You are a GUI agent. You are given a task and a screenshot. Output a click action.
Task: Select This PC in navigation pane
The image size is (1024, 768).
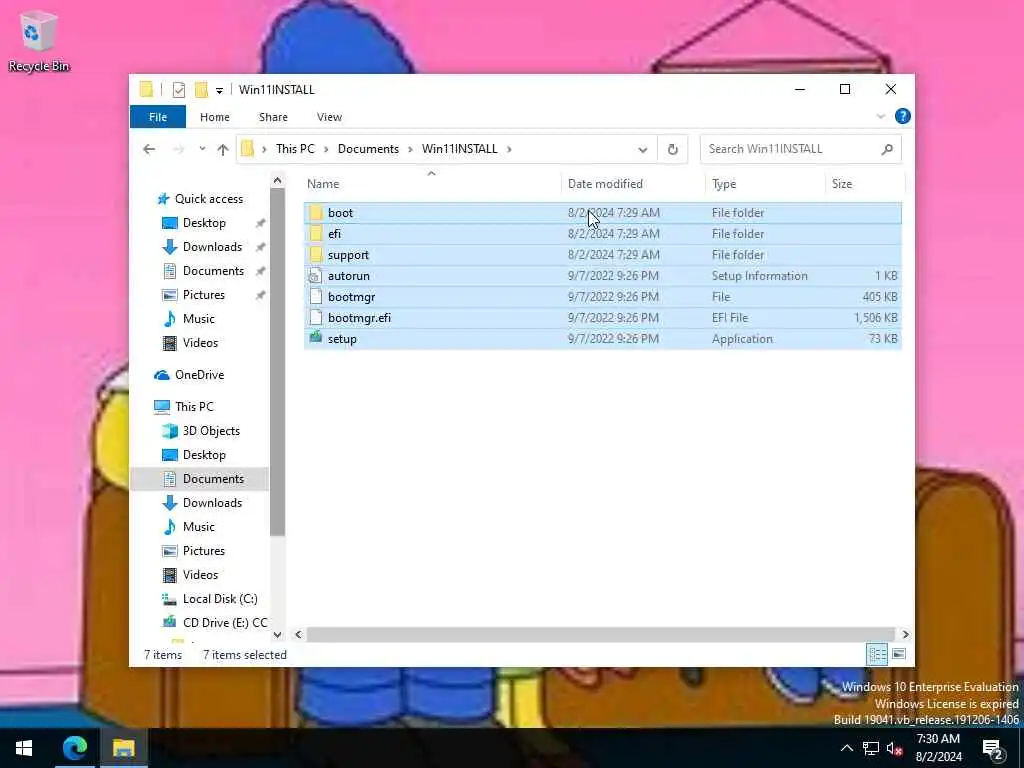pos(194,407)
